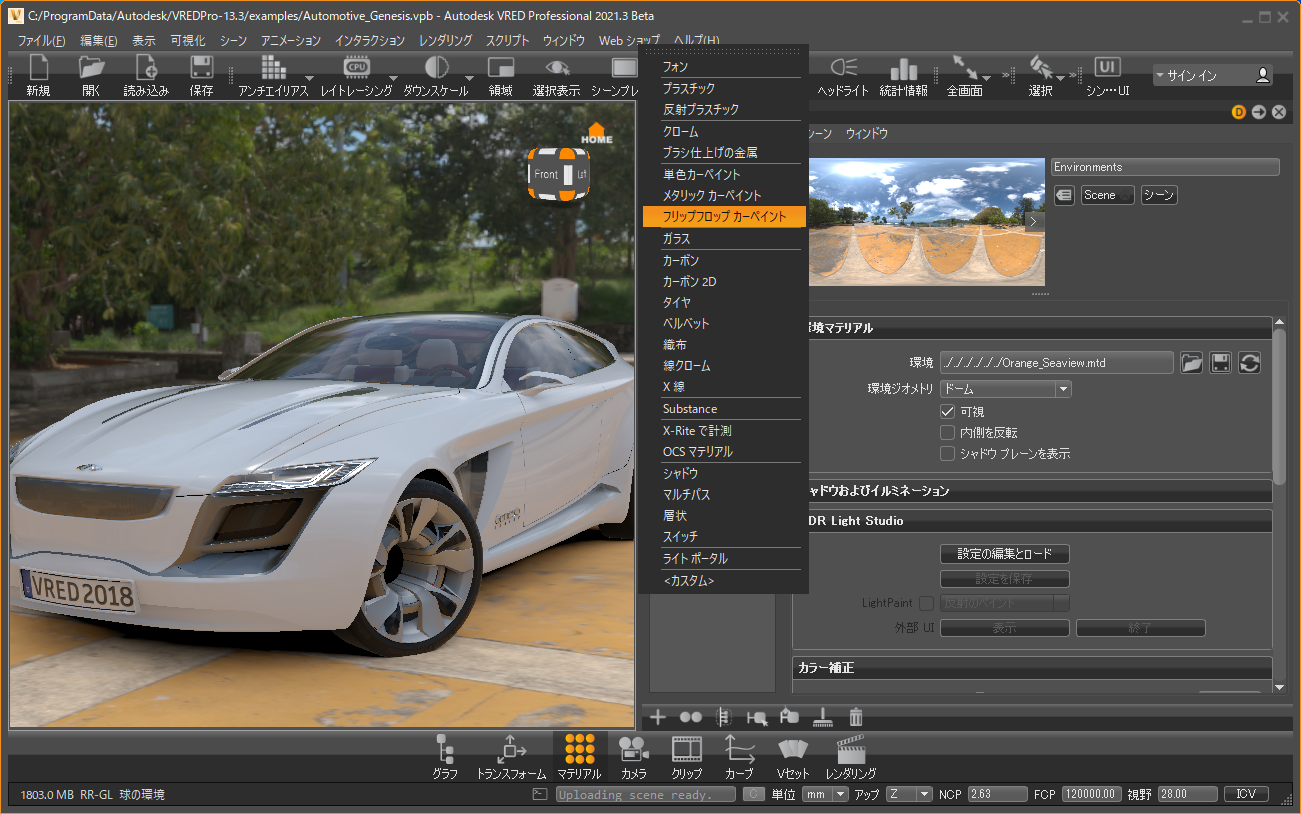
Task: Open the レンダリング menu in menu bar
Action: (445, 41)
